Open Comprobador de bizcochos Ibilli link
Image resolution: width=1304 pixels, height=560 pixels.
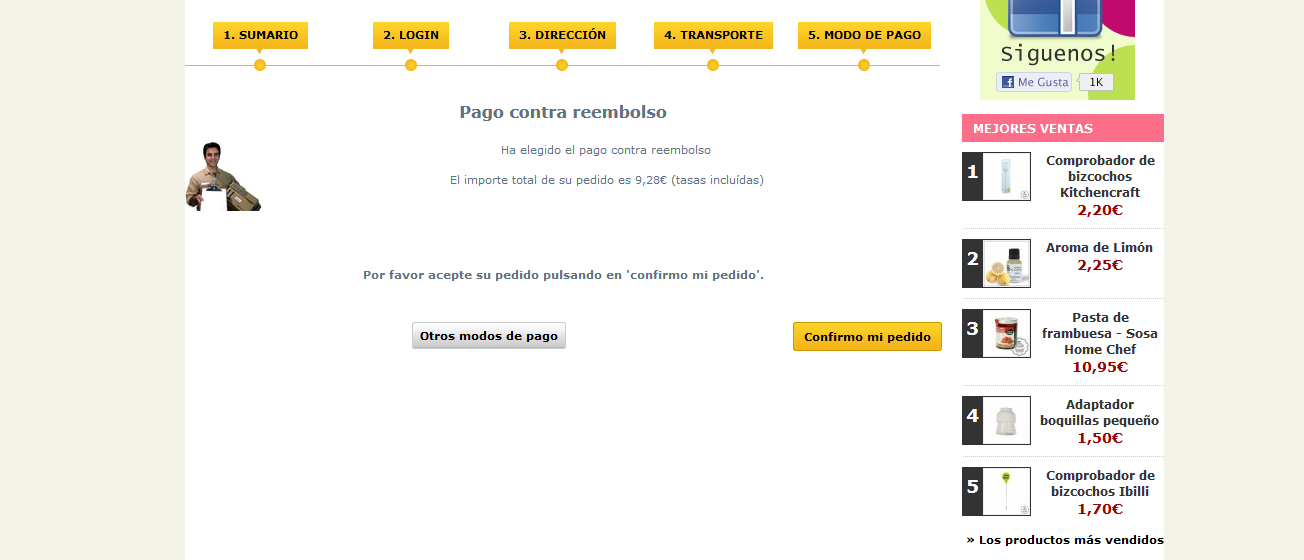click(x=1100, y=483)
